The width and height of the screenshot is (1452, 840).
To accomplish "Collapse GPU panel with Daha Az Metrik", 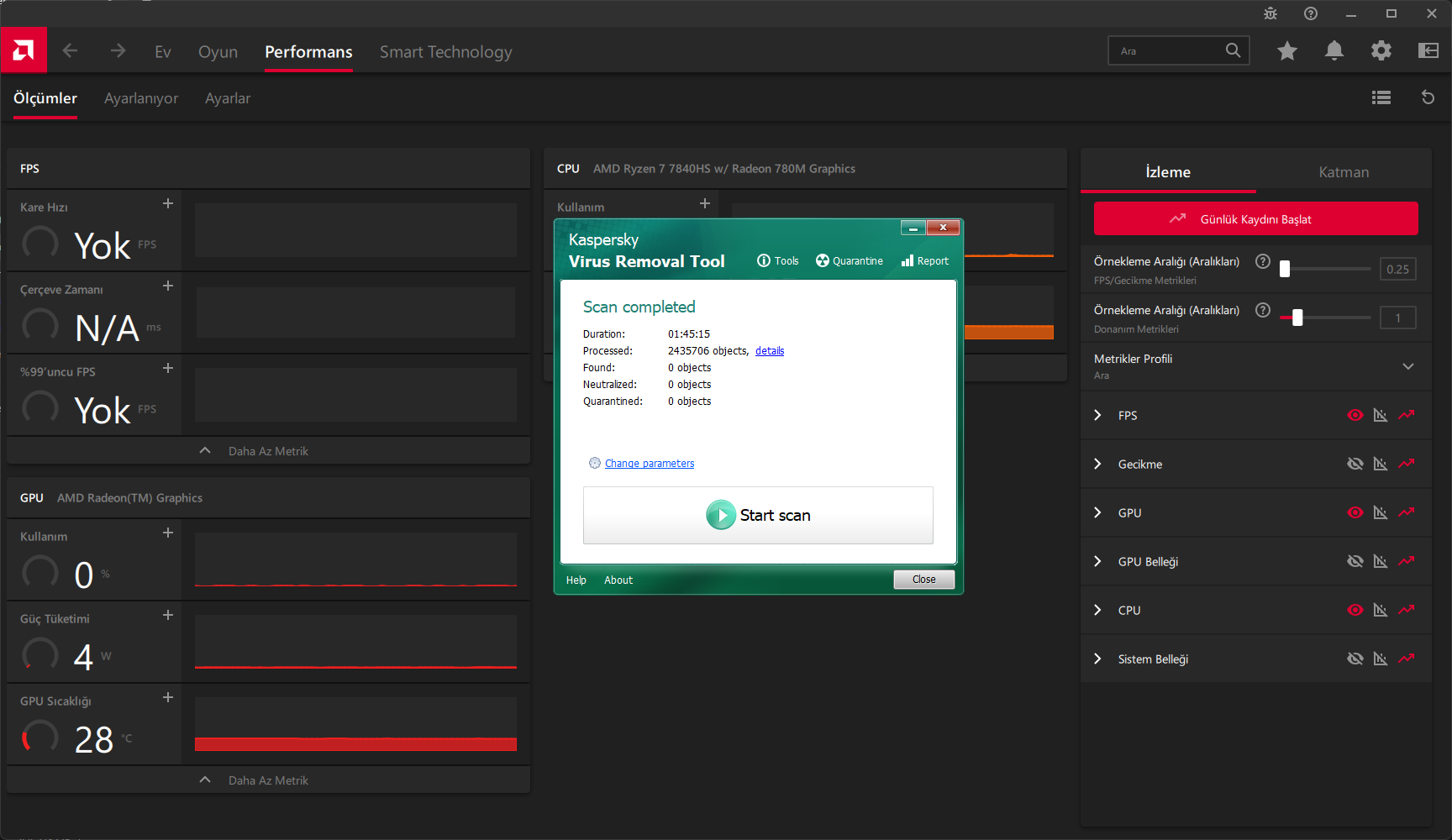I will [268, 780].
